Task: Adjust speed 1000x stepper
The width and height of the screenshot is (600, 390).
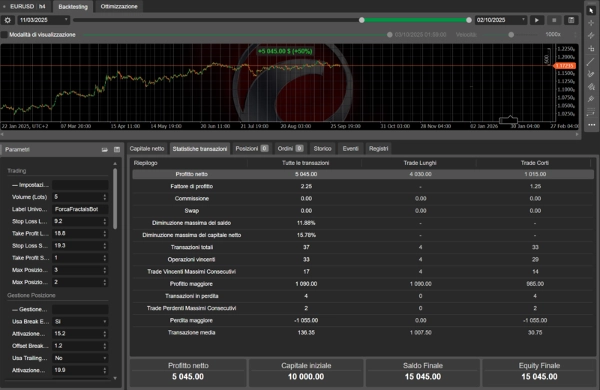Action: [x=575, y=35]
